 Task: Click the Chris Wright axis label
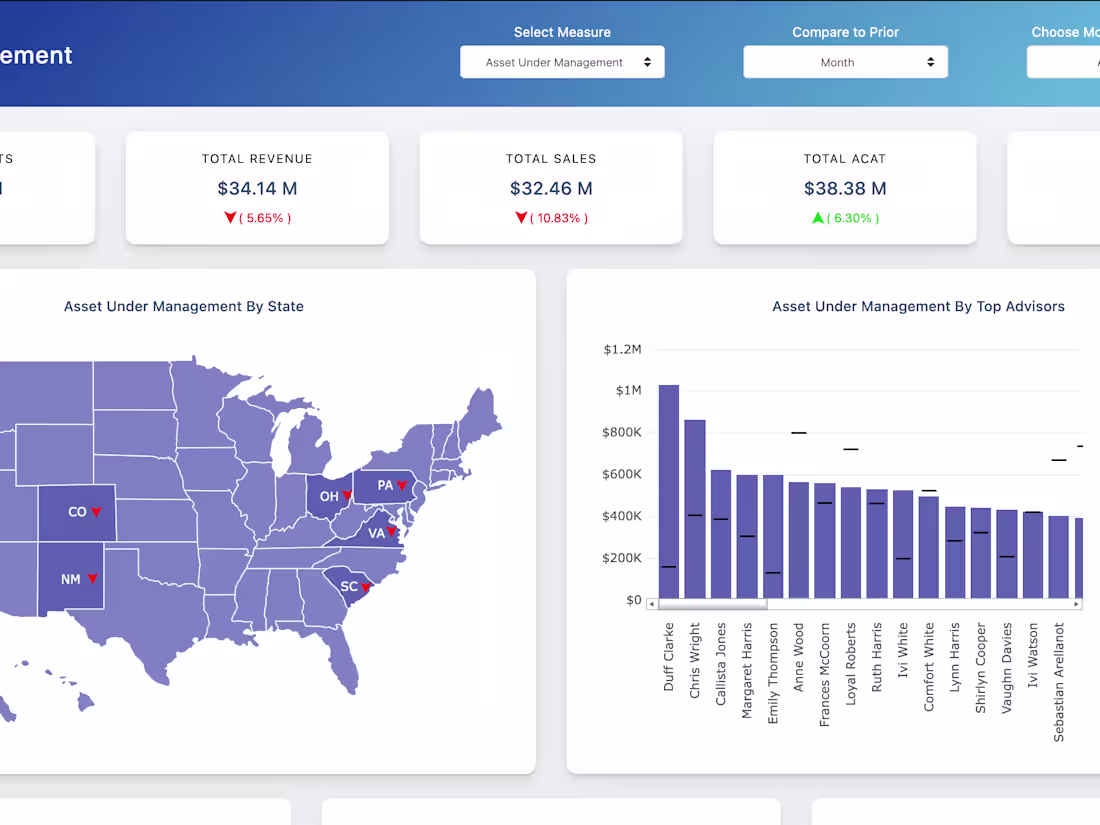(x=696, y=660)
